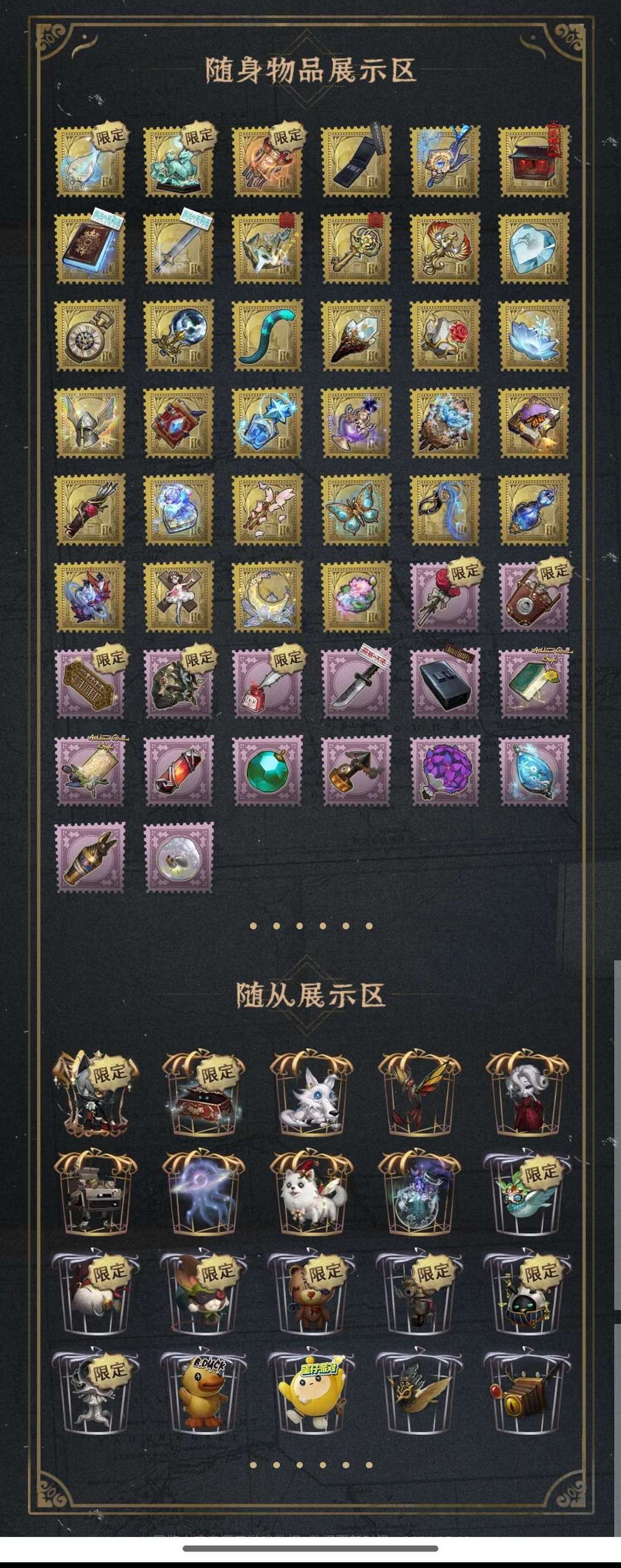Click the green emerald gem stamp

[267, 771]
